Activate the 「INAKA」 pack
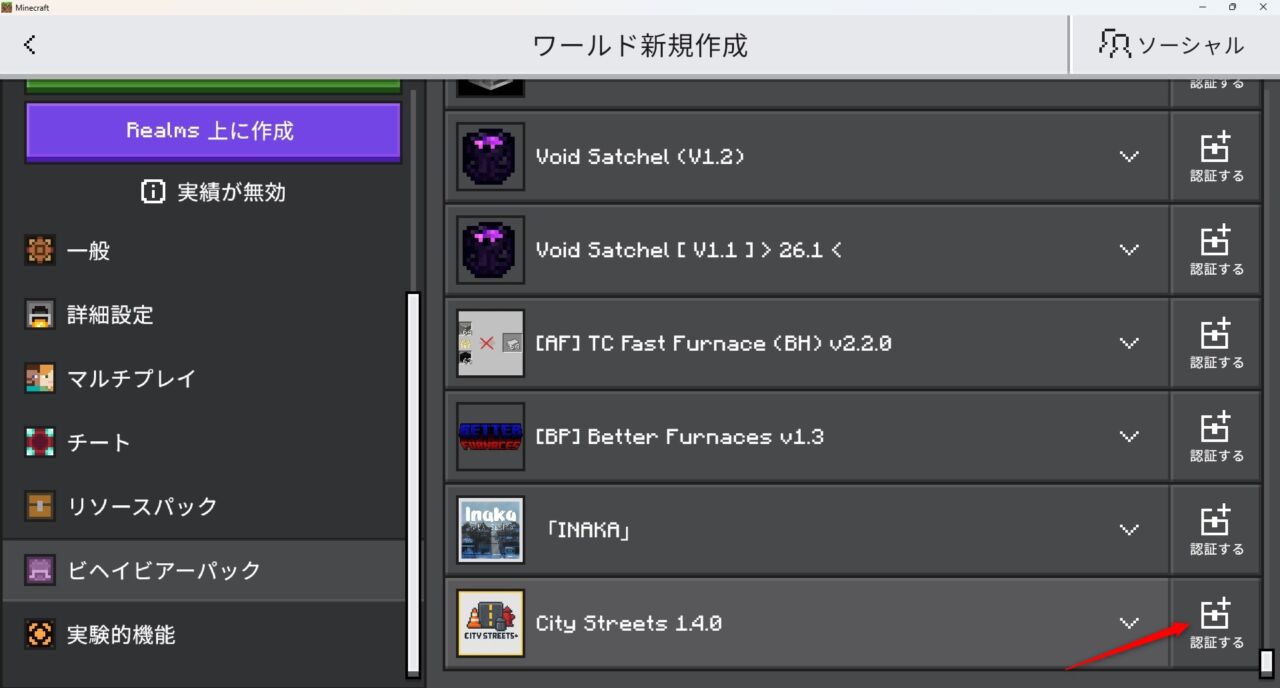1280x688 pixels. point(1216,530)
